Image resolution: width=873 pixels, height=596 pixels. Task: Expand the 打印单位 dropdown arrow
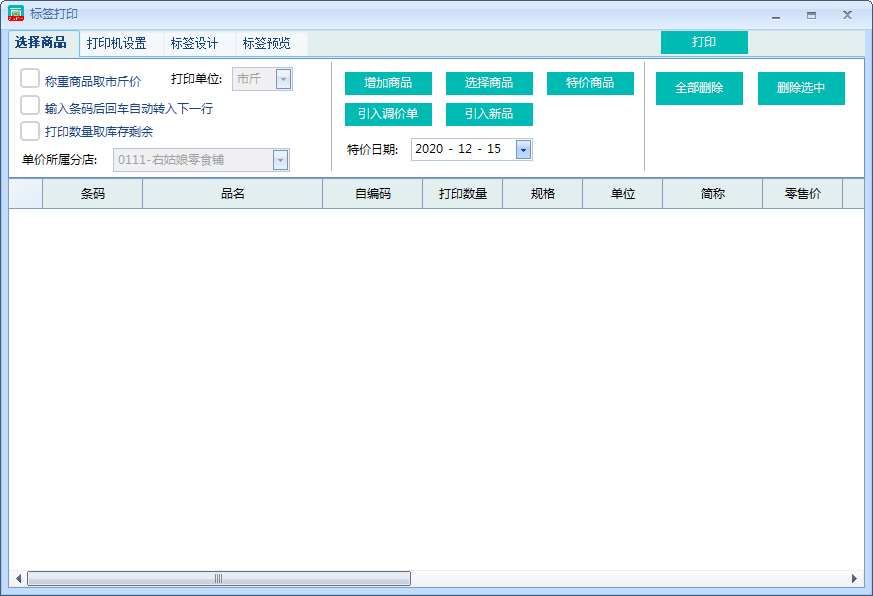[x=283, y=79]
